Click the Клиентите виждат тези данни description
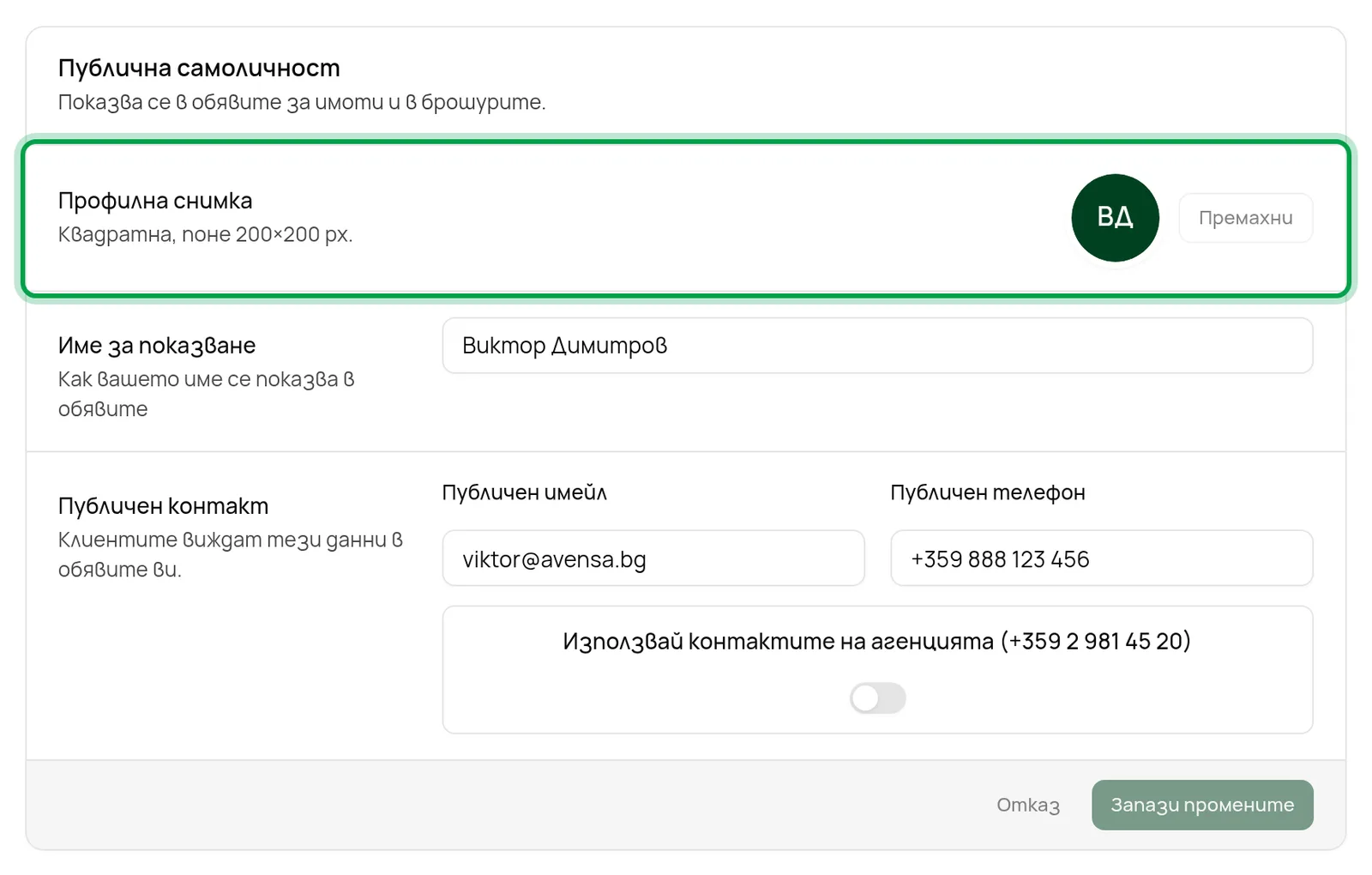The width and height of the screenshot is (1372, 875). click(231, 554)
